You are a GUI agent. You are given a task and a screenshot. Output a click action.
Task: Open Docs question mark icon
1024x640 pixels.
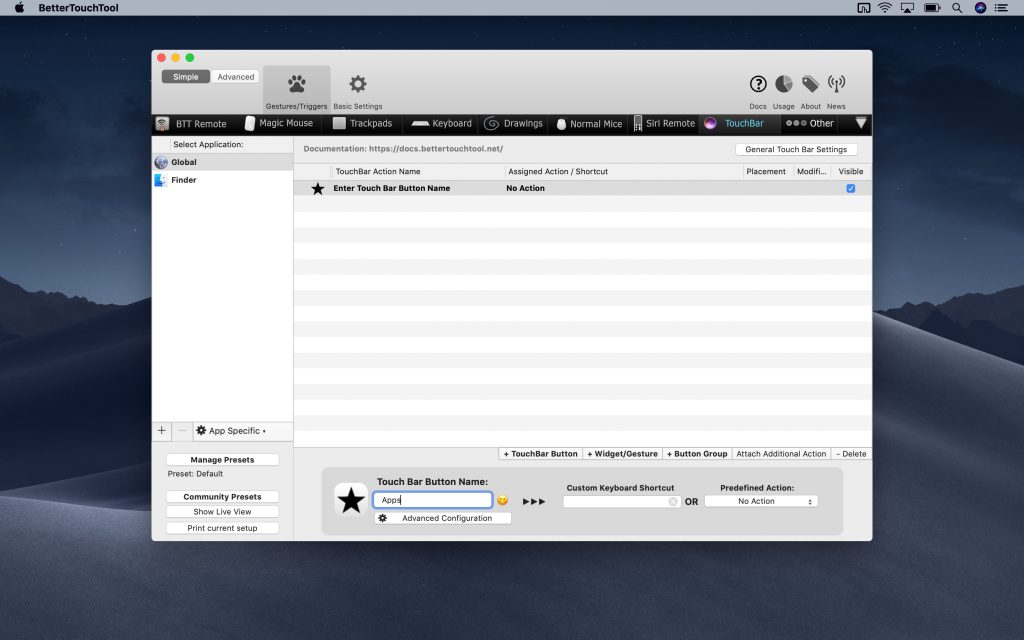pyautogui.click(x=758, y=84)
